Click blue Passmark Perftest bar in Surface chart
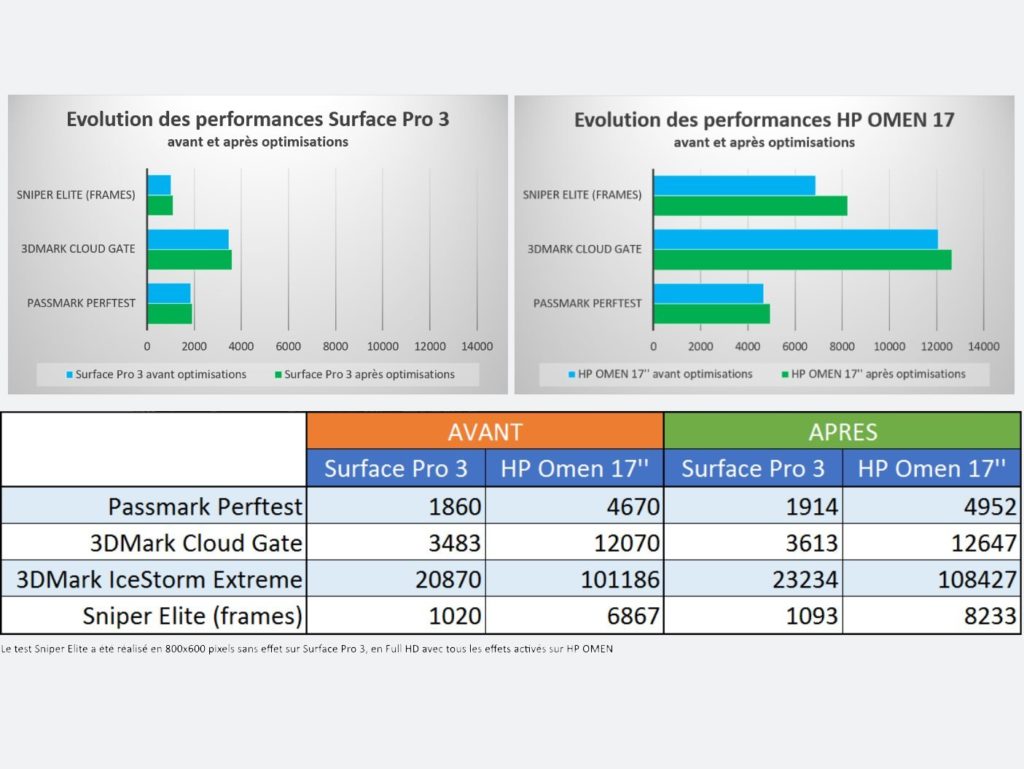 pos(168,293)
